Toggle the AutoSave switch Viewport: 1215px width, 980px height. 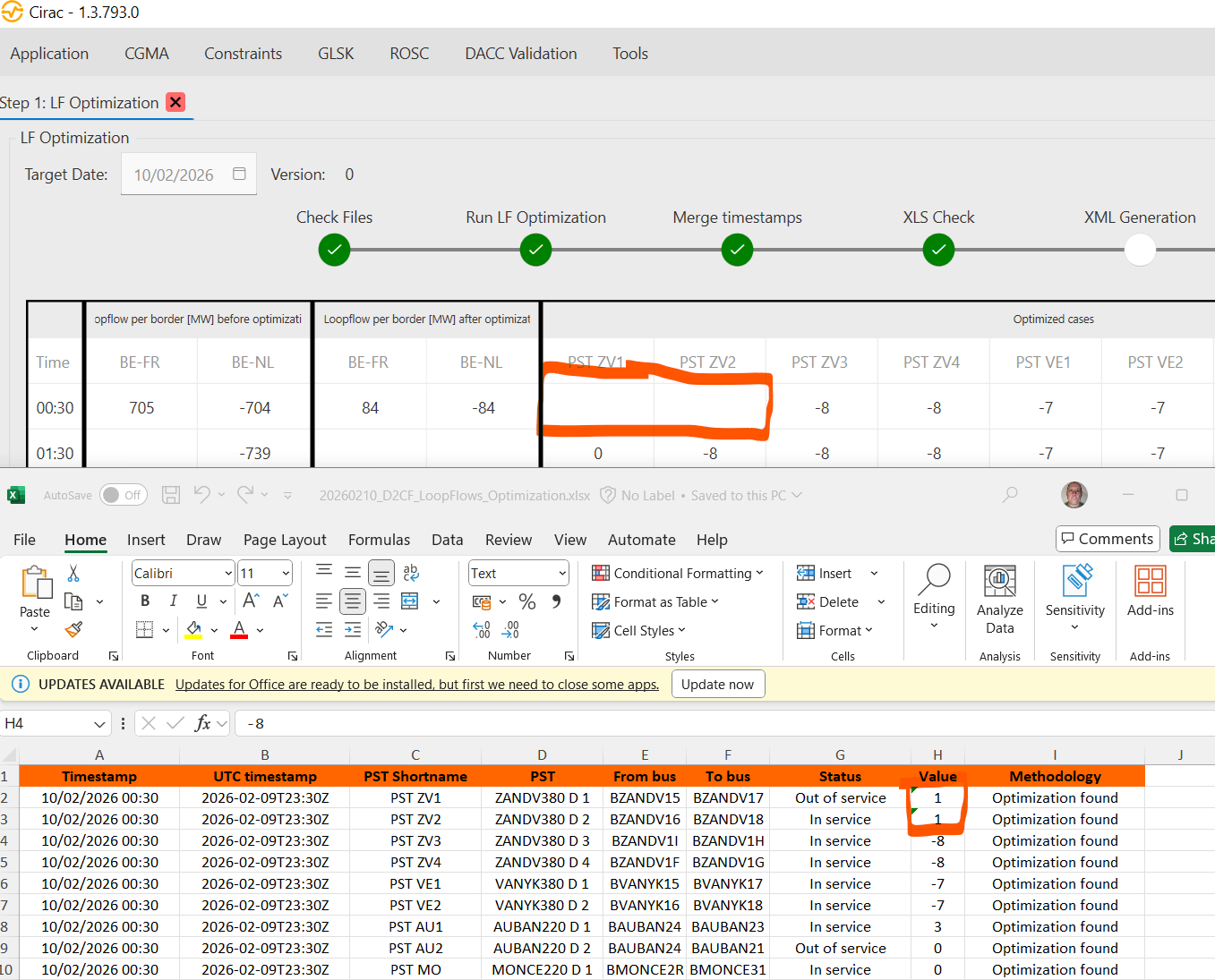click(123, 495)
